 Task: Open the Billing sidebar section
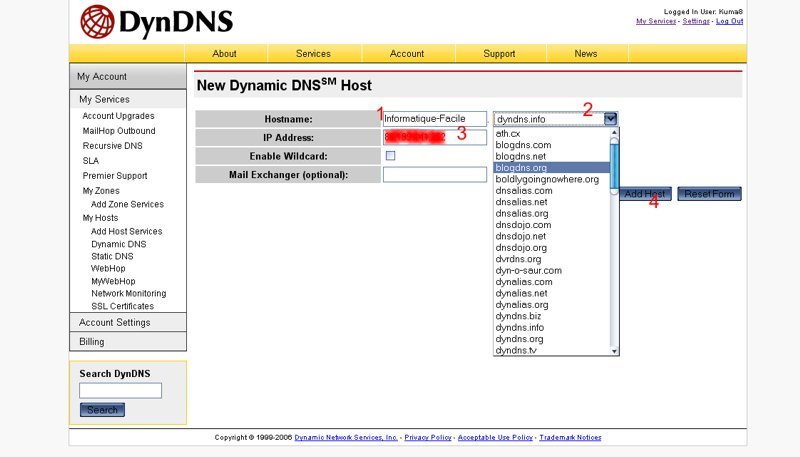pyautogui.click(x=91, y=342)
